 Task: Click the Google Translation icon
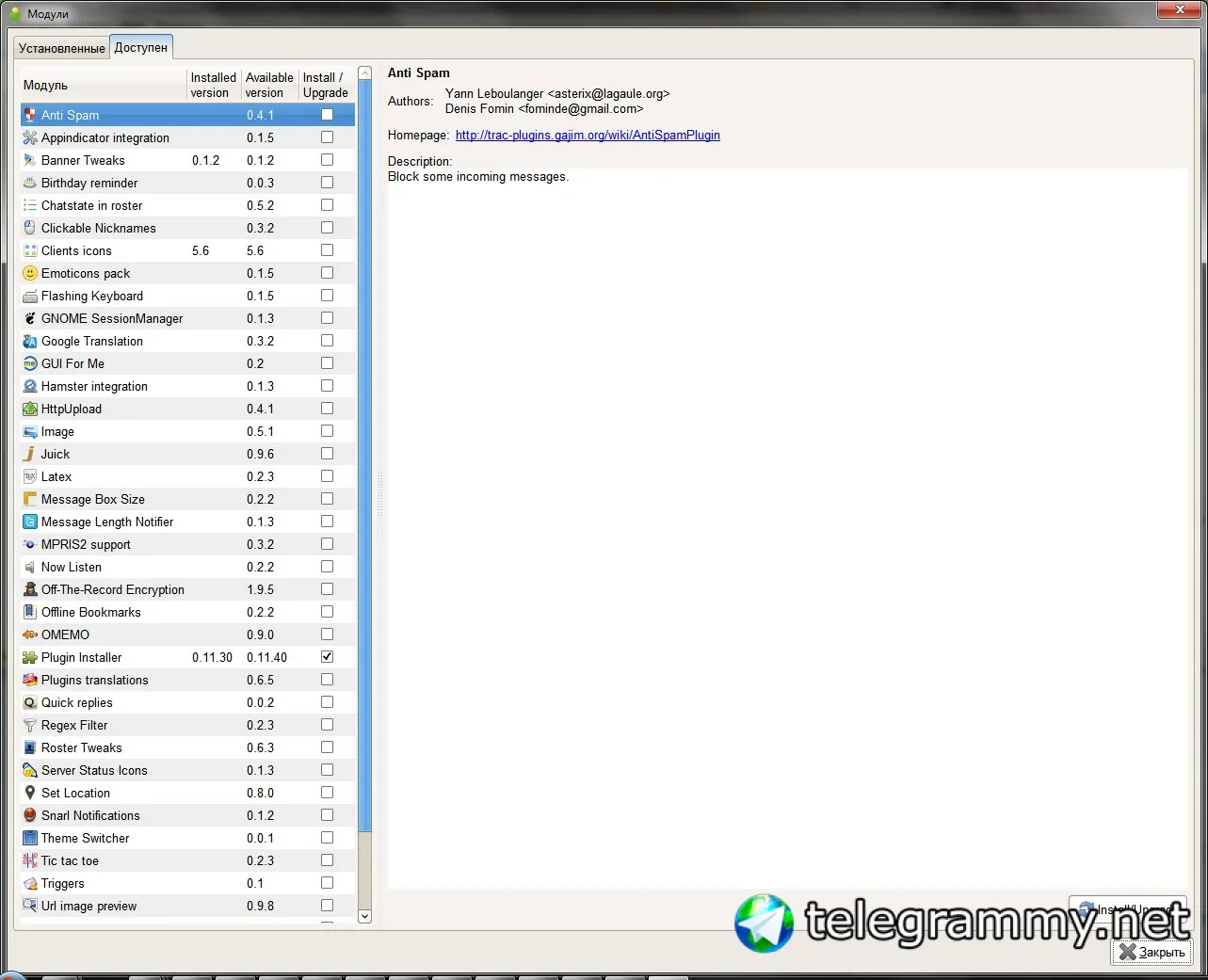30,341
